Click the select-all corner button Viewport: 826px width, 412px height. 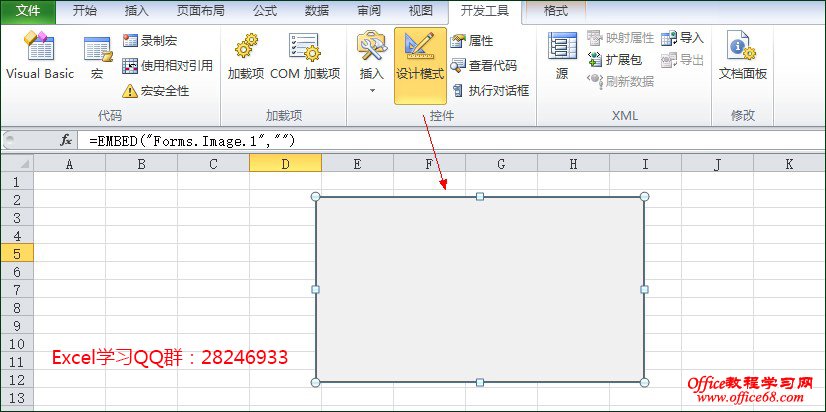(17, 164)
